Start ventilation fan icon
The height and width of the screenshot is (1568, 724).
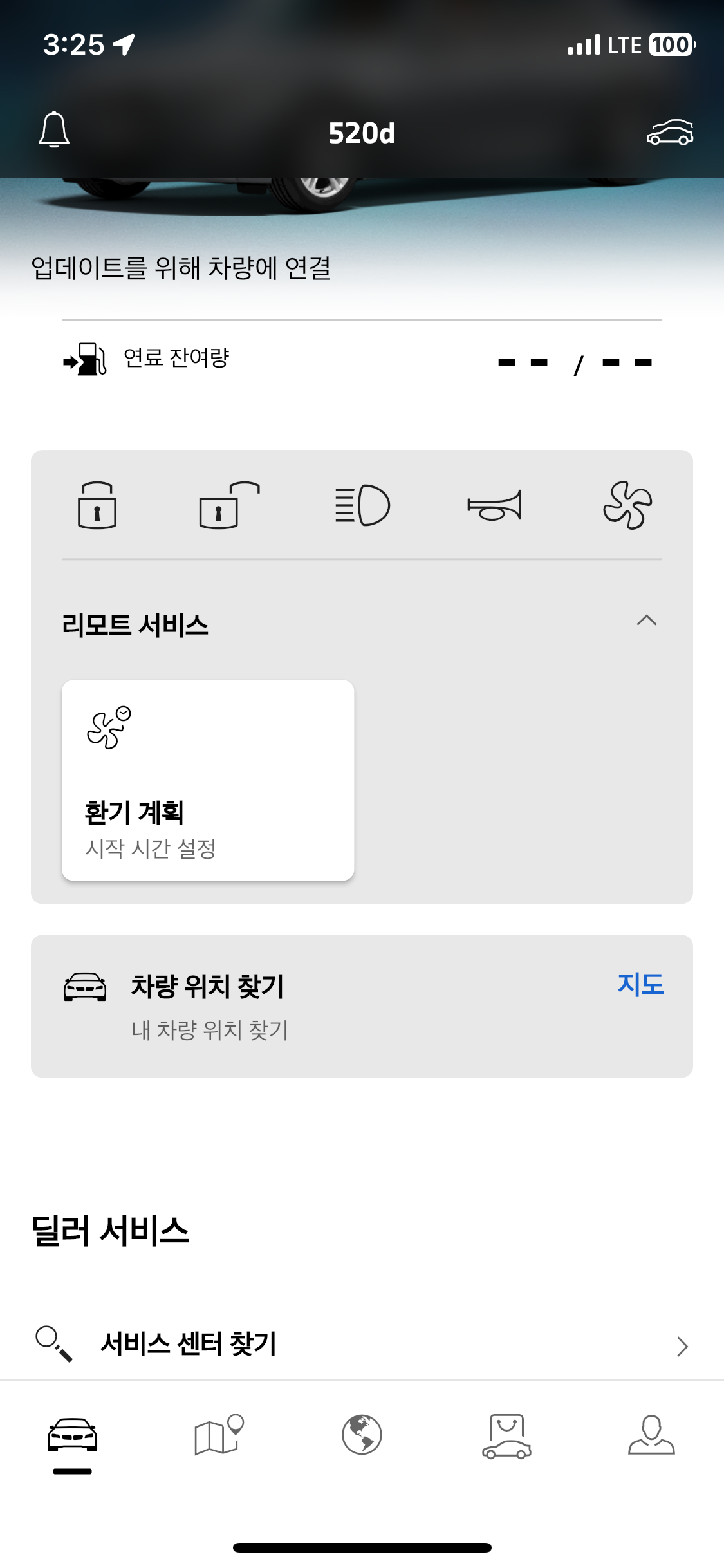627,505
